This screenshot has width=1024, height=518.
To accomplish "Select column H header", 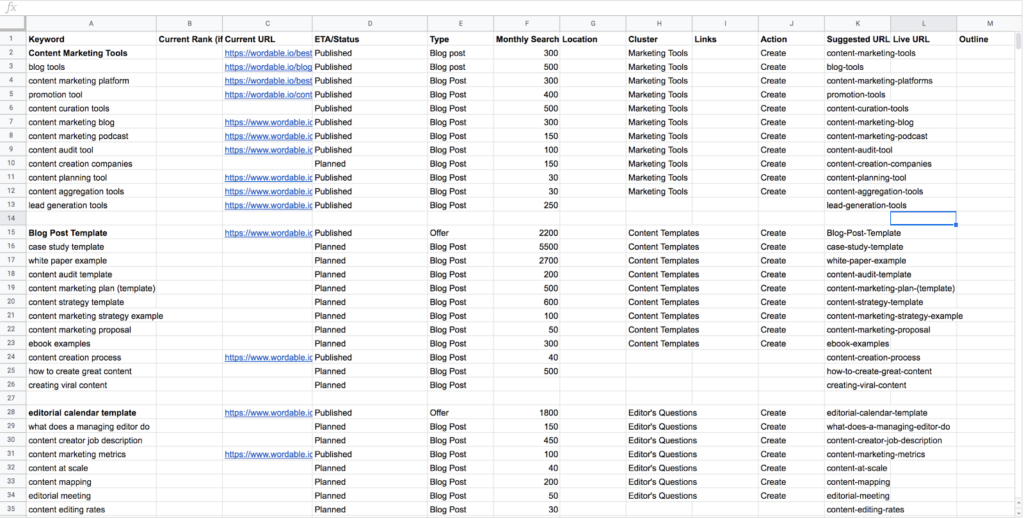I will click(659, 24).
